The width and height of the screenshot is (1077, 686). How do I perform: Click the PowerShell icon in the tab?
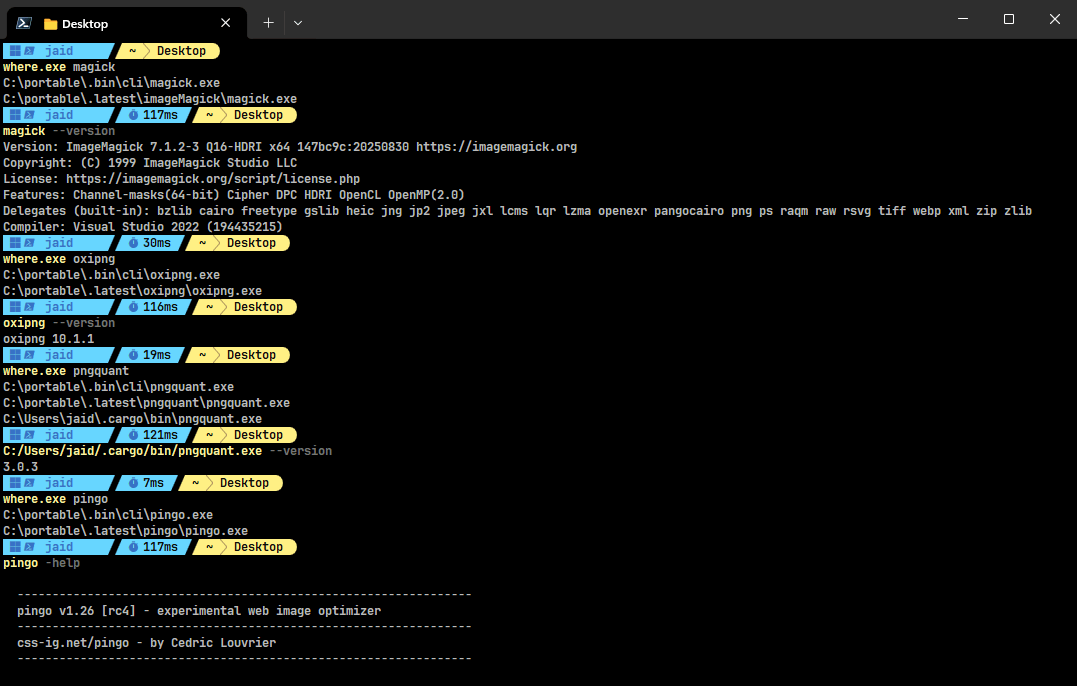(x=24, y=23)
